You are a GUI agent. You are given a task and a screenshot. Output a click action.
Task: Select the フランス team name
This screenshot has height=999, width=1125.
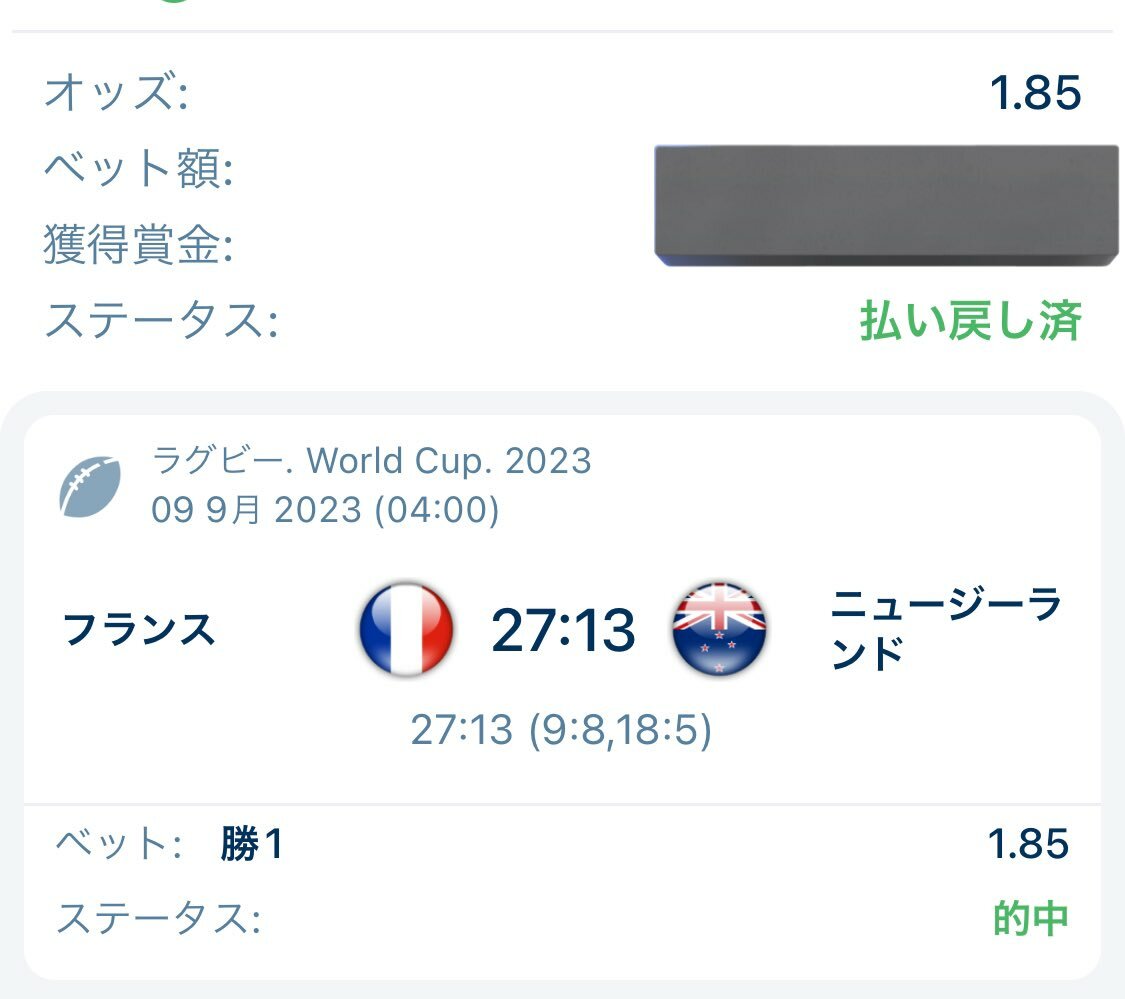[139, 629]
